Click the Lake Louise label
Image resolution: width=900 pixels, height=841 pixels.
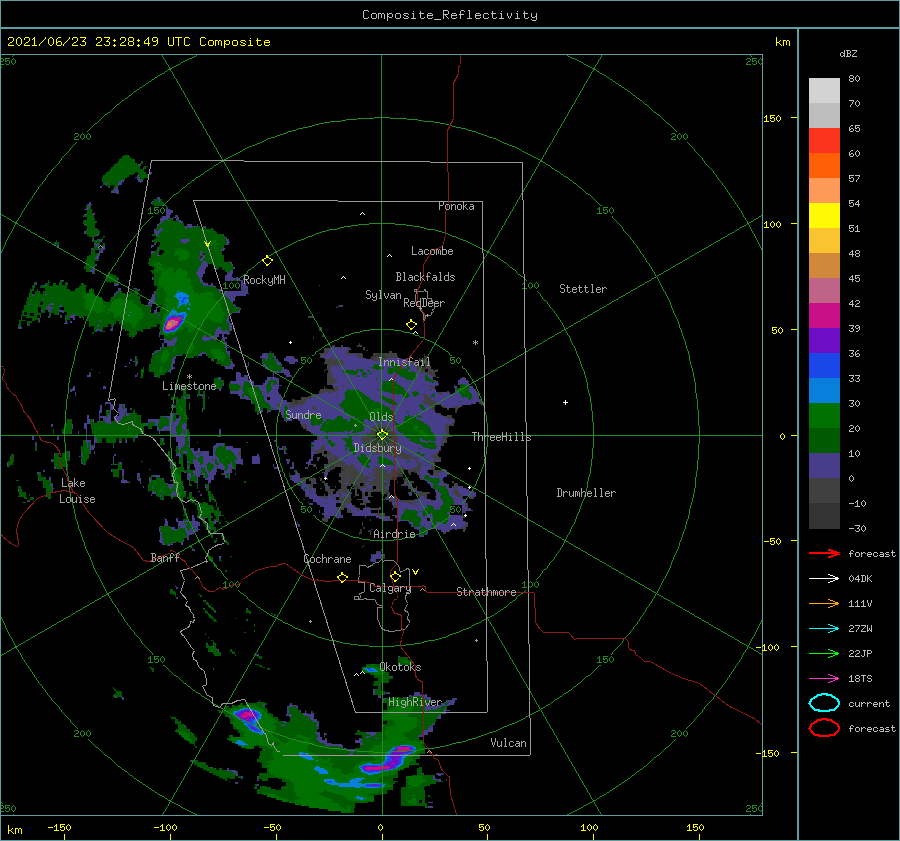(x=77, y=491)
